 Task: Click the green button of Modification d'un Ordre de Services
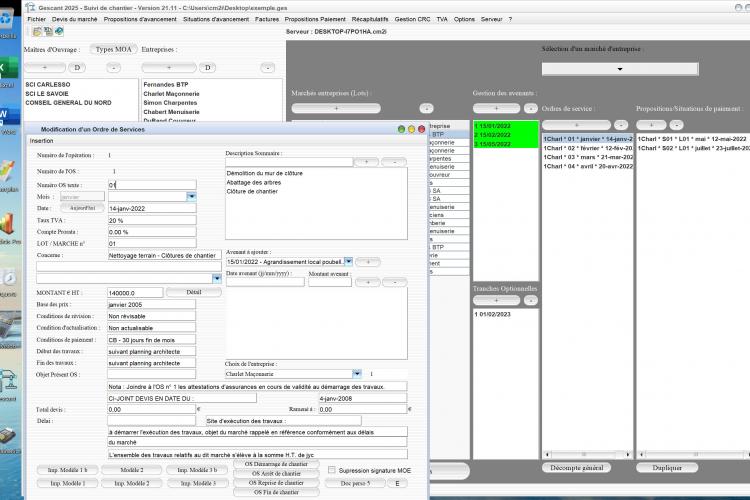tap(401, 129)
